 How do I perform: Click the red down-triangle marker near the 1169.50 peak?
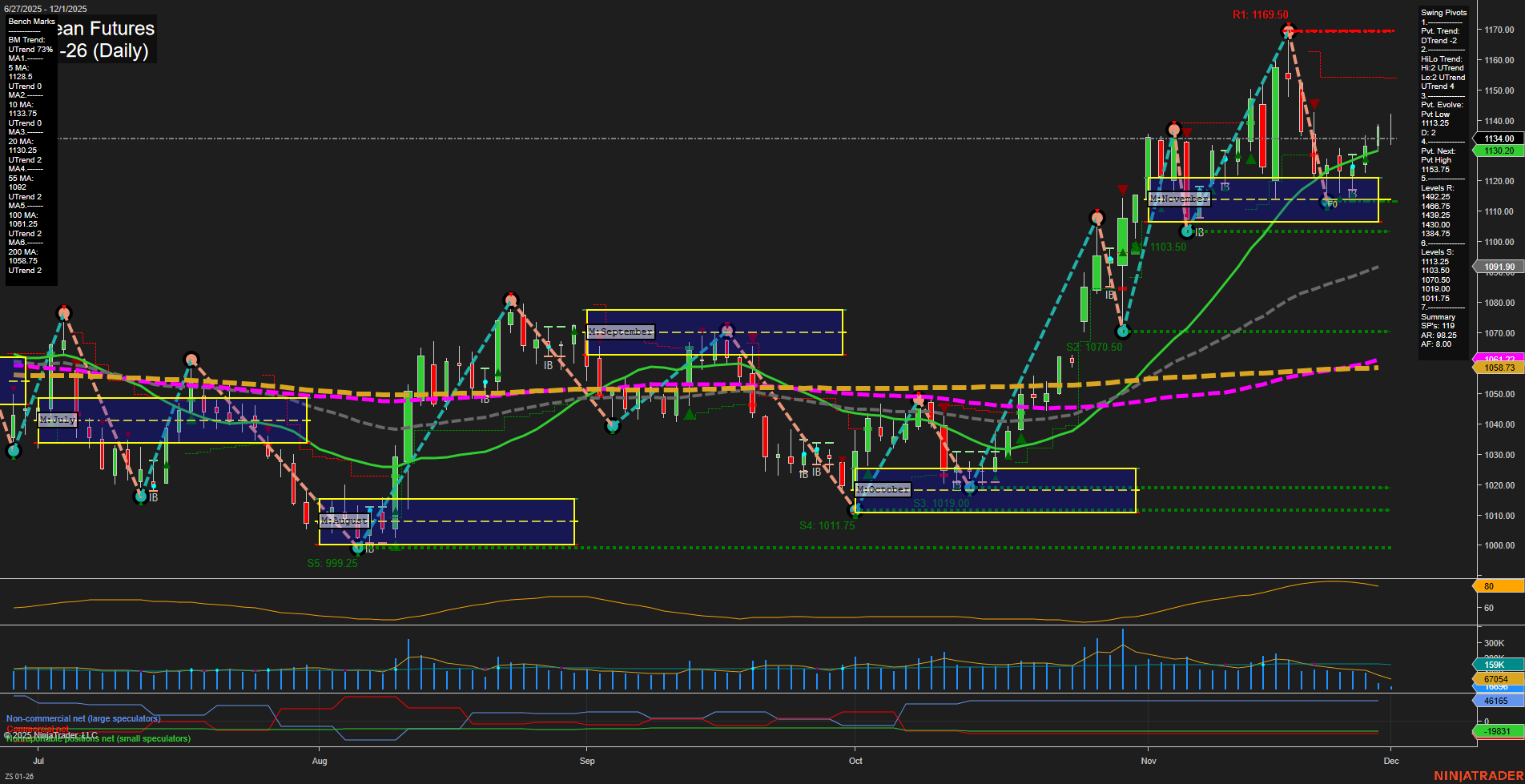(x=1314, y=104)
